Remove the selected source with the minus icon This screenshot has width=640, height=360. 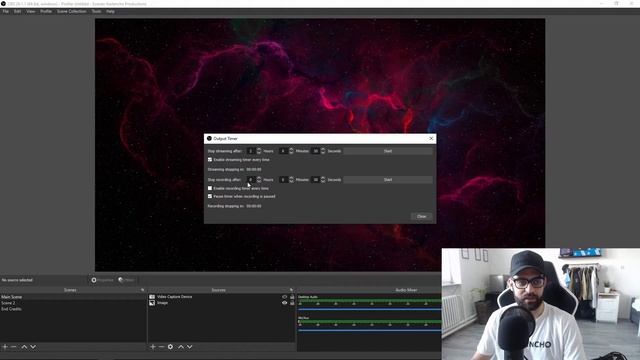click(x=161, y=347)
